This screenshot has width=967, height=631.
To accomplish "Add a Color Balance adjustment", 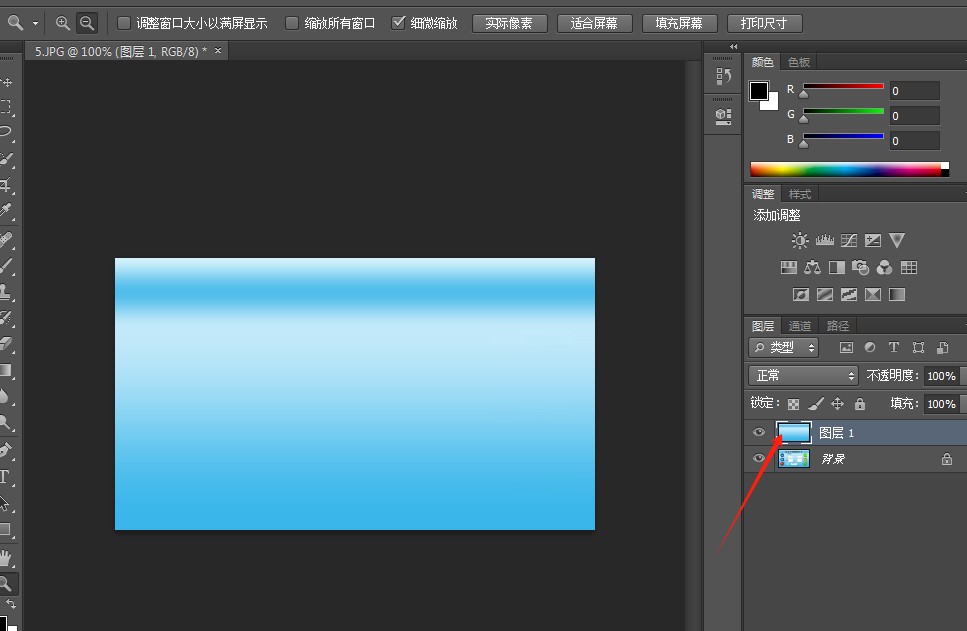I will pos(812,267).
